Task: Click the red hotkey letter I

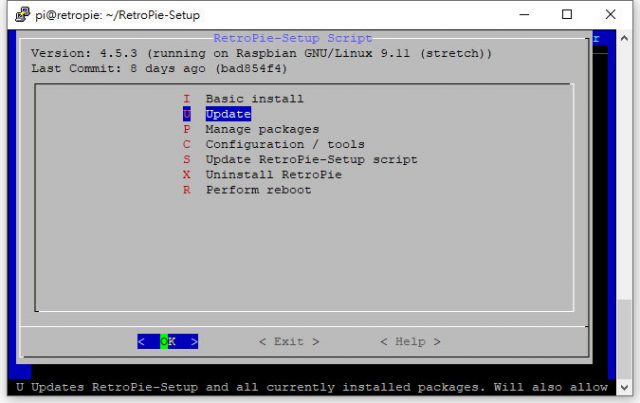Action: pos(187,99)
